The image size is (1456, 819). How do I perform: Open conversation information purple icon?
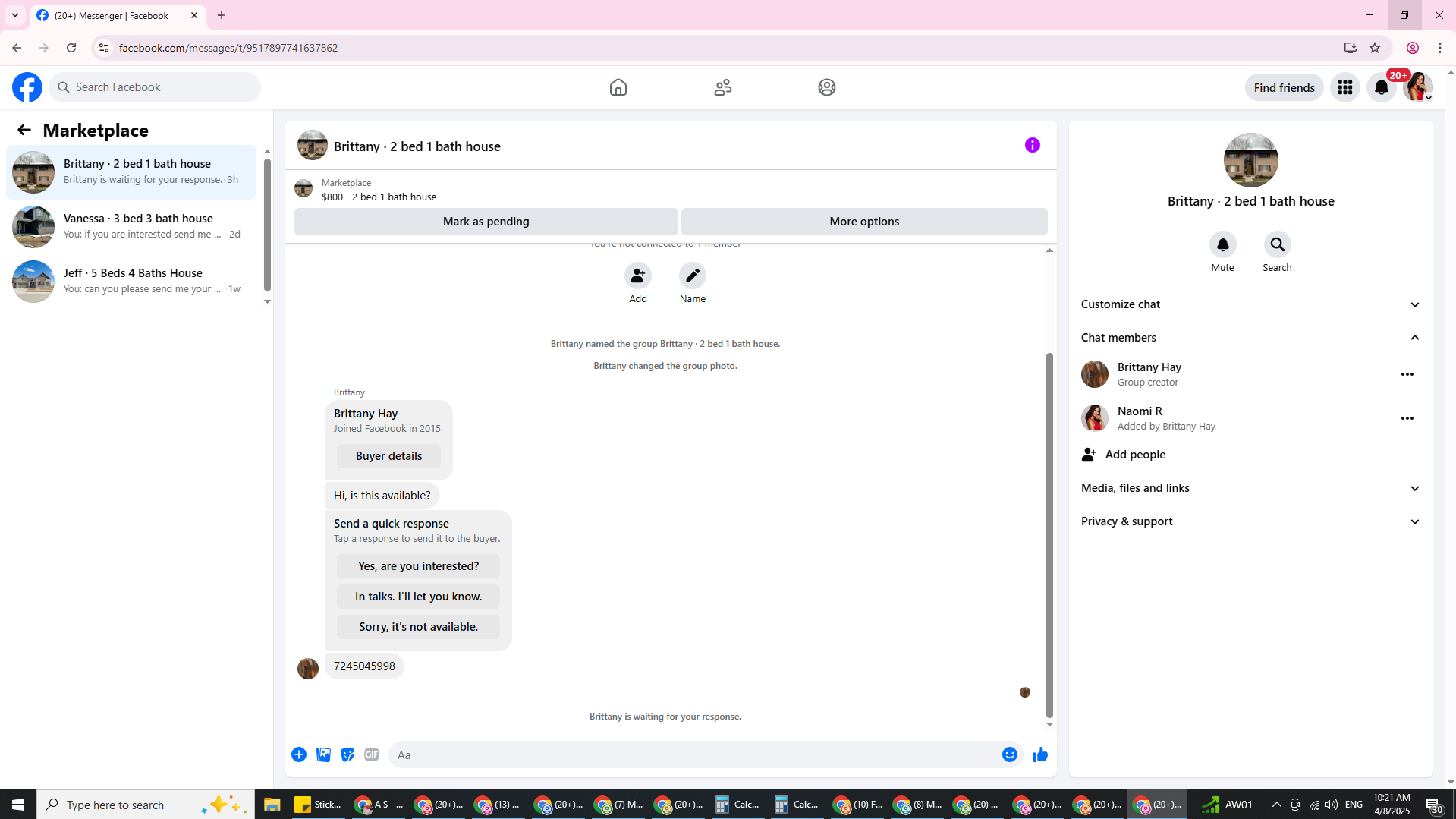(x=1032, y=145)
